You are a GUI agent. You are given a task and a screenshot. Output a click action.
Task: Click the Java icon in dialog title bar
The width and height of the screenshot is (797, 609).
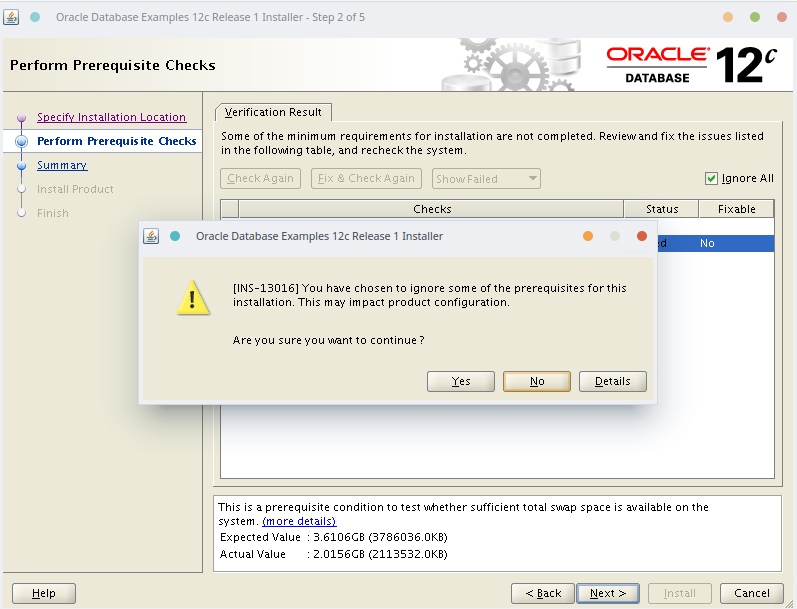tap(151, 236)
